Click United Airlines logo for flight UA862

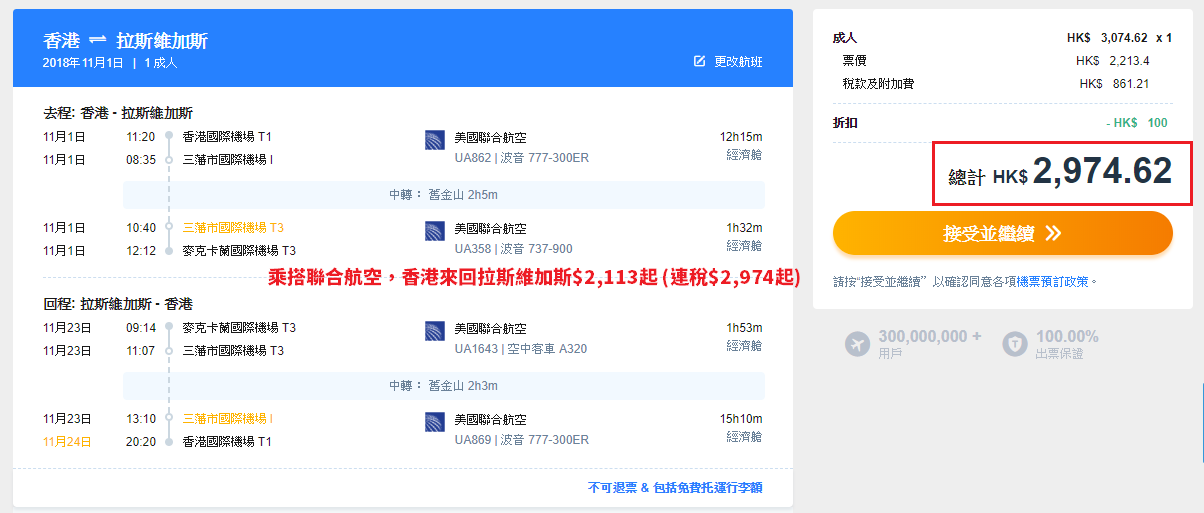pos(434,141)
